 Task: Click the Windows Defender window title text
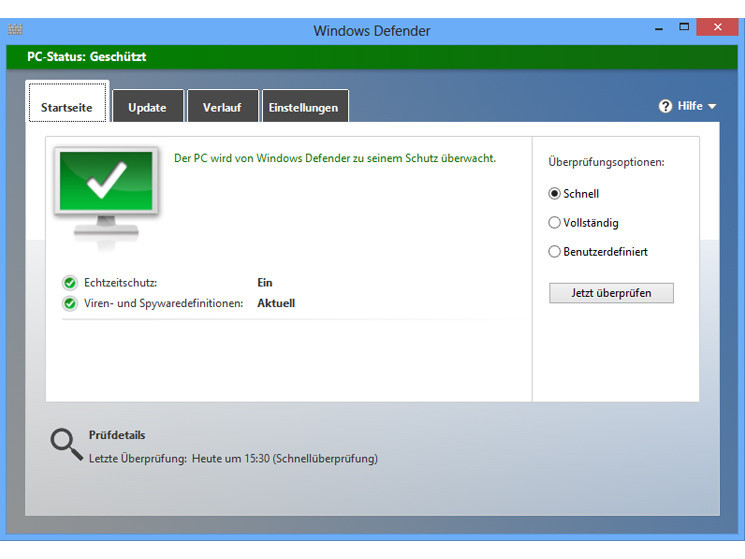coord(372,31)
